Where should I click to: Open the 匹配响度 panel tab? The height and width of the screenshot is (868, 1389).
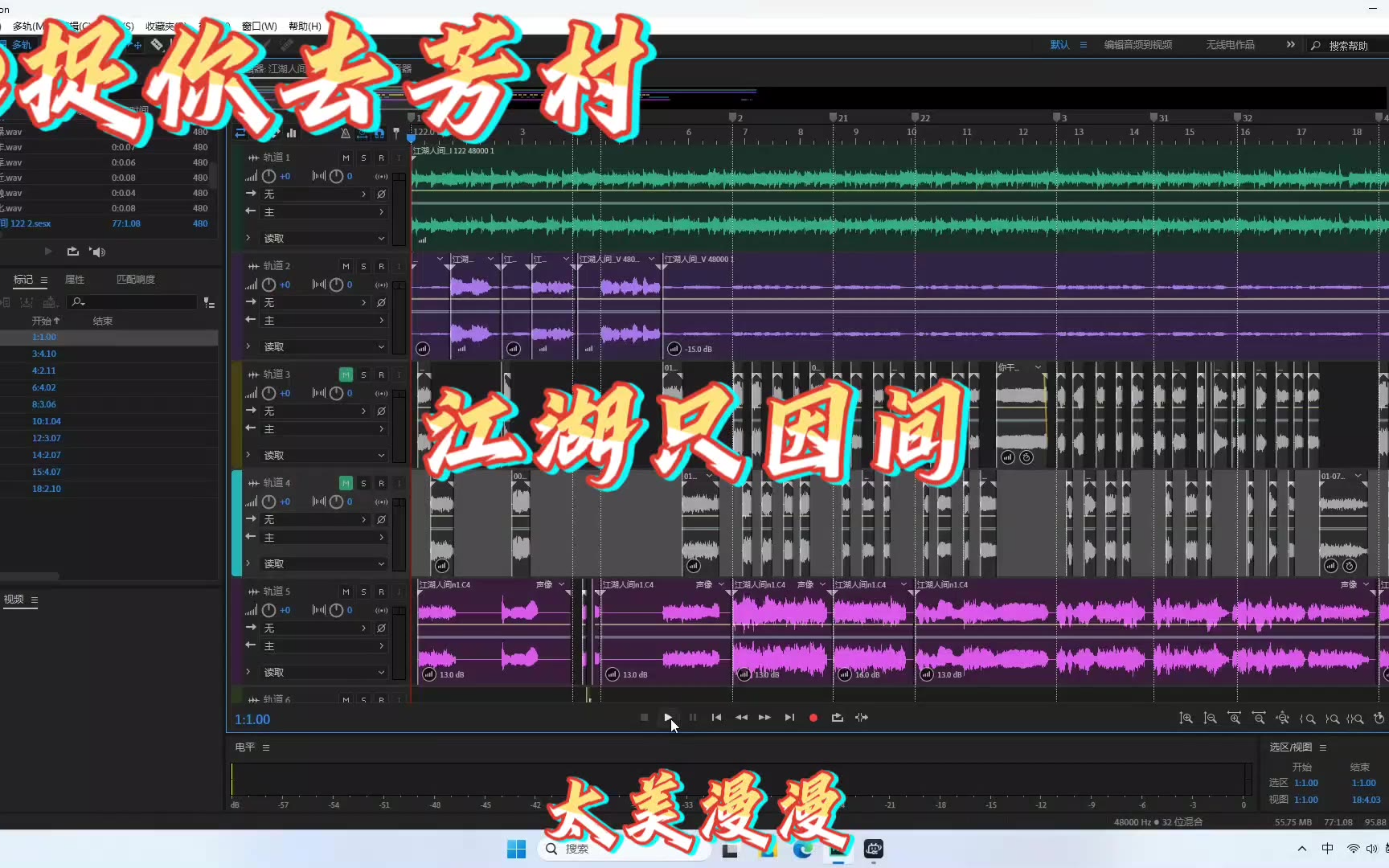[136, 280]
